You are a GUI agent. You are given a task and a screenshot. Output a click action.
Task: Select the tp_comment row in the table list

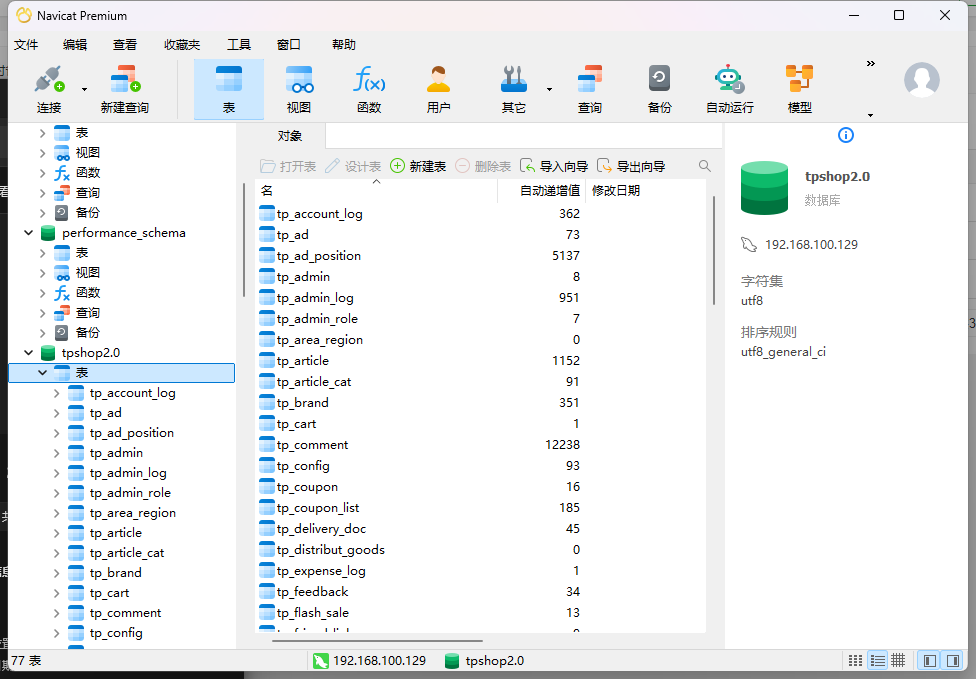[312, 445]
